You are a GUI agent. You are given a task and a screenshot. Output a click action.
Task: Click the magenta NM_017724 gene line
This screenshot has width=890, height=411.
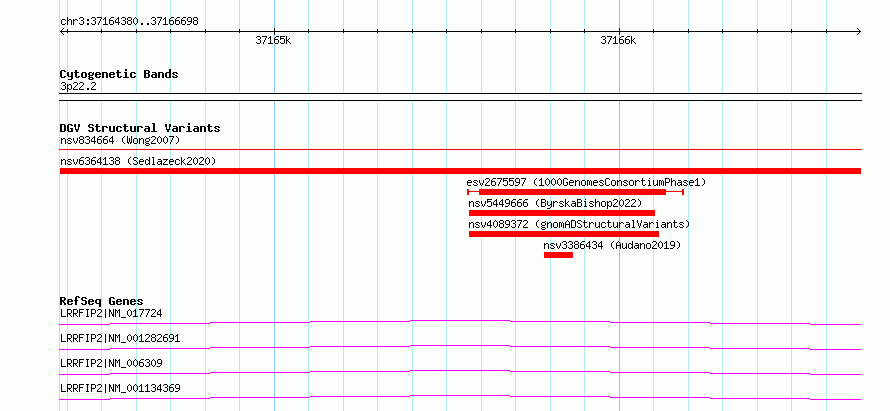(460, 322)
